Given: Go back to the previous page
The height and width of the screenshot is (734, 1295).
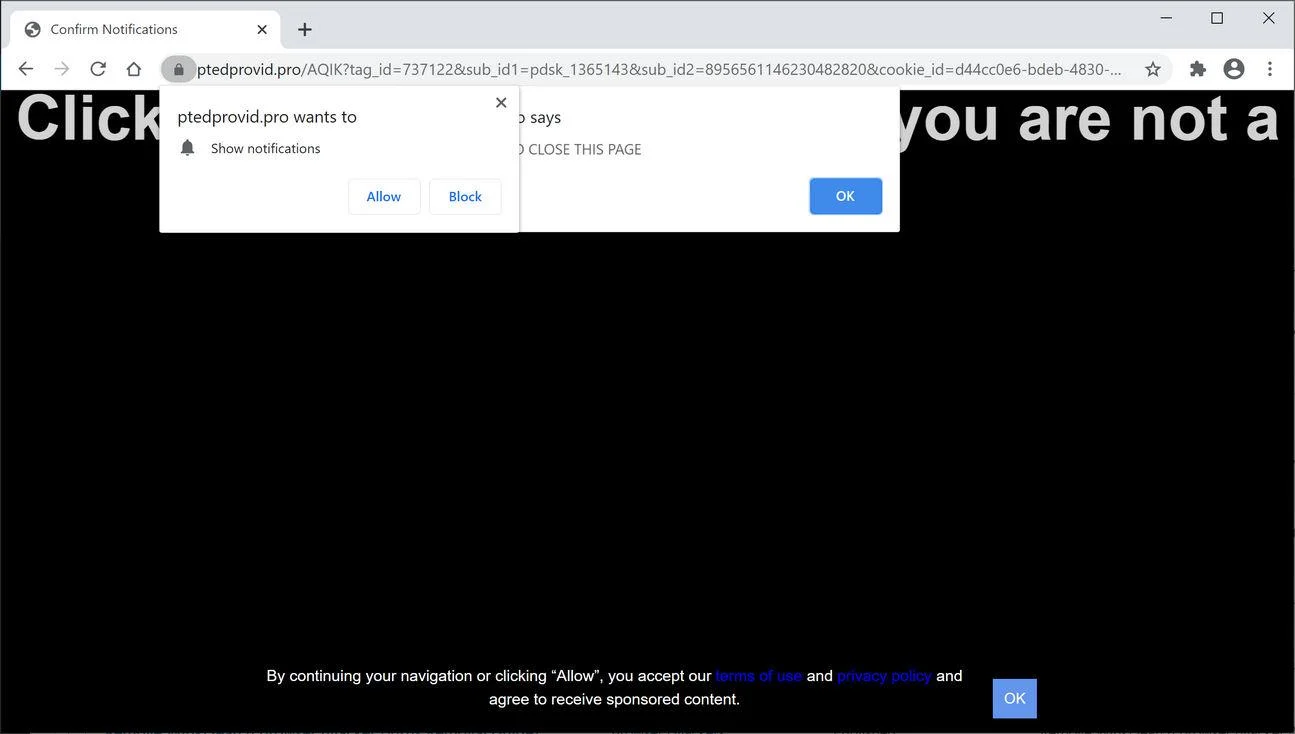Looking at the screenshot, I should point(26,69).
